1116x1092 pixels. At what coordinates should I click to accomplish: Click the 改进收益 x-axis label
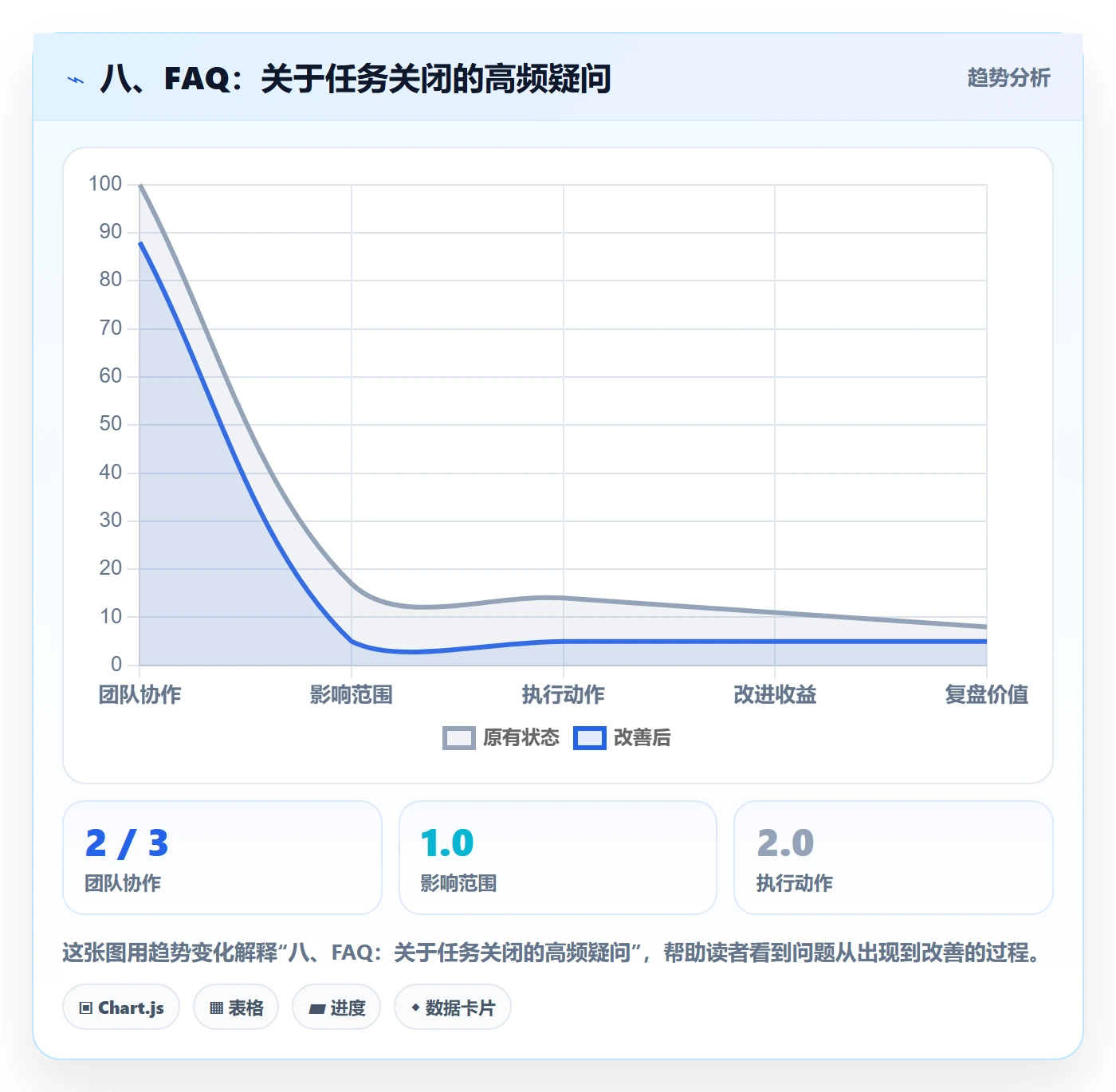775,695
